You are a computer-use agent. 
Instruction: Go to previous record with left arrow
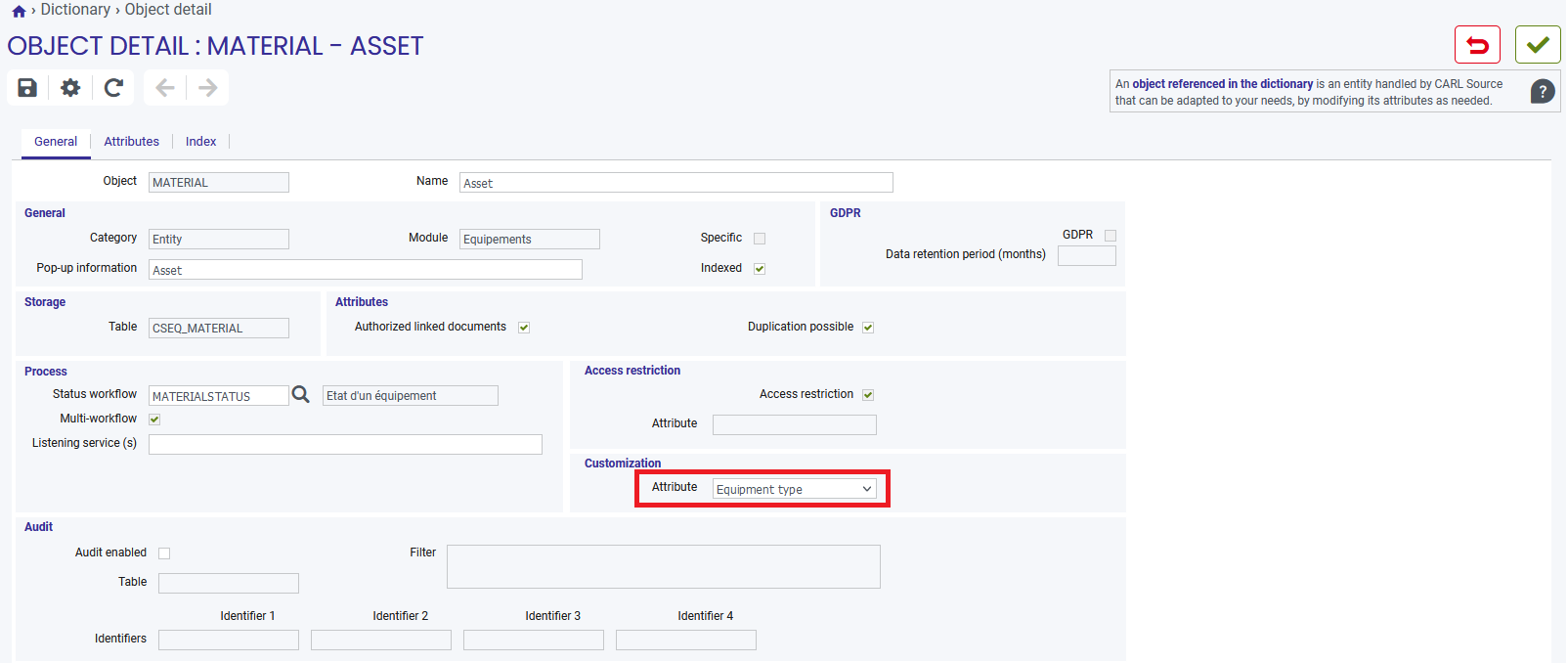[165, 88]
